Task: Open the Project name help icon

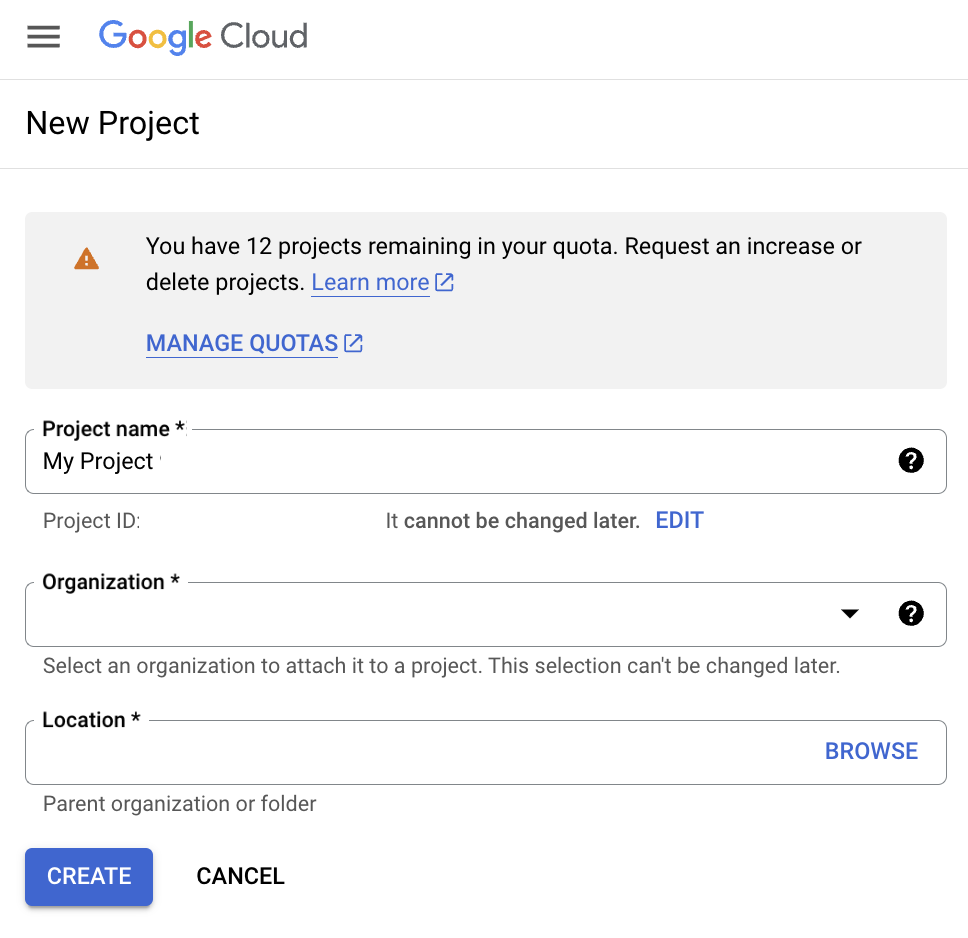Action: (x=911, y=461)
